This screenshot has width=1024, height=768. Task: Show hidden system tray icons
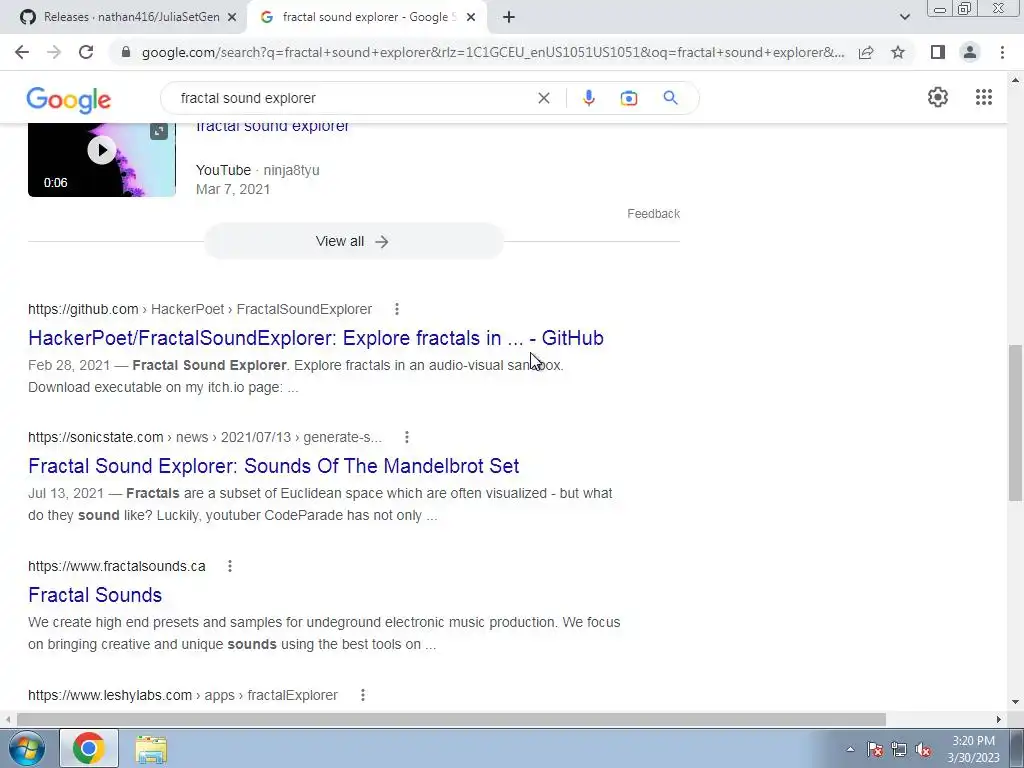(850, 749)
